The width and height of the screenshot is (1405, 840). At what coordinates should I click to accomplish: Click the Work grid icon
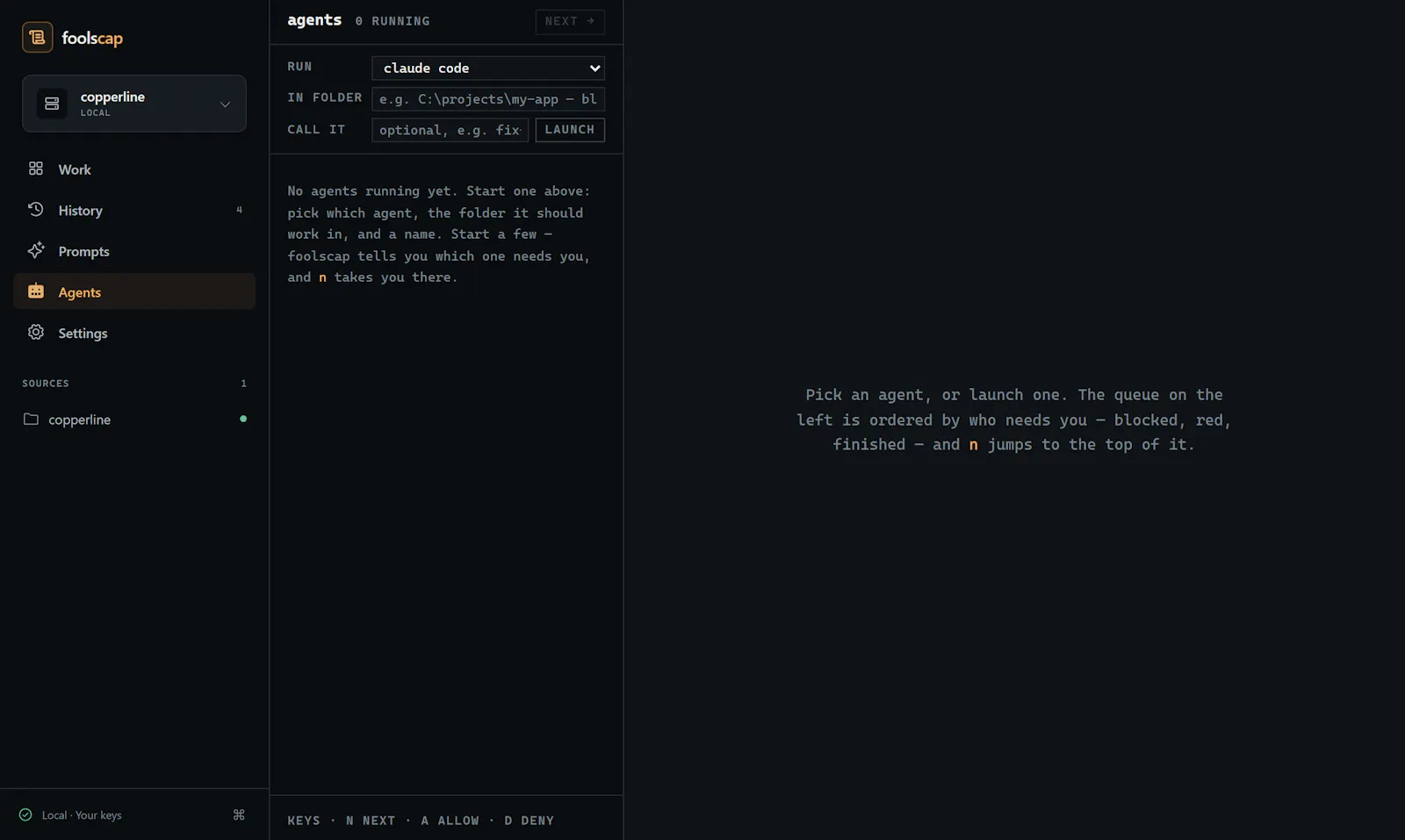(x=36, y=169)
